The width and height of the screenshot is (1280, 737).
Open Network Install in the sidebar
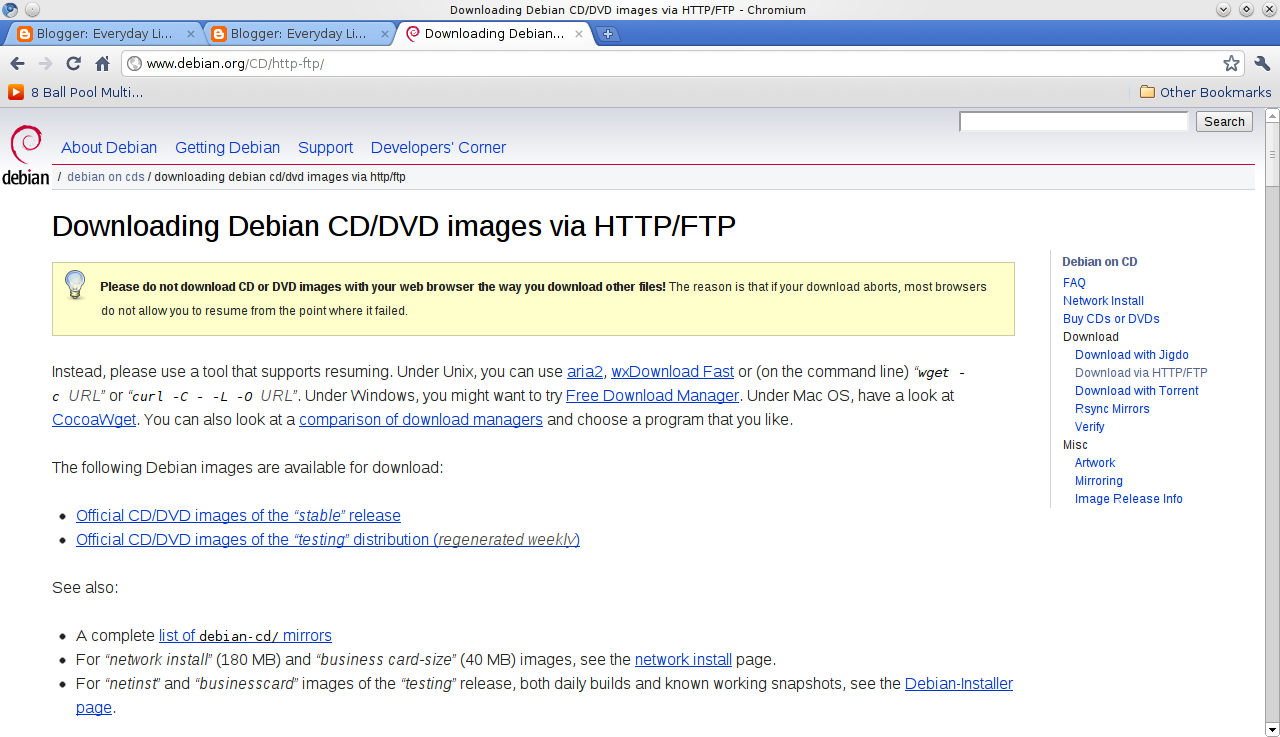pyautogui.click(x=1103, y=301)
